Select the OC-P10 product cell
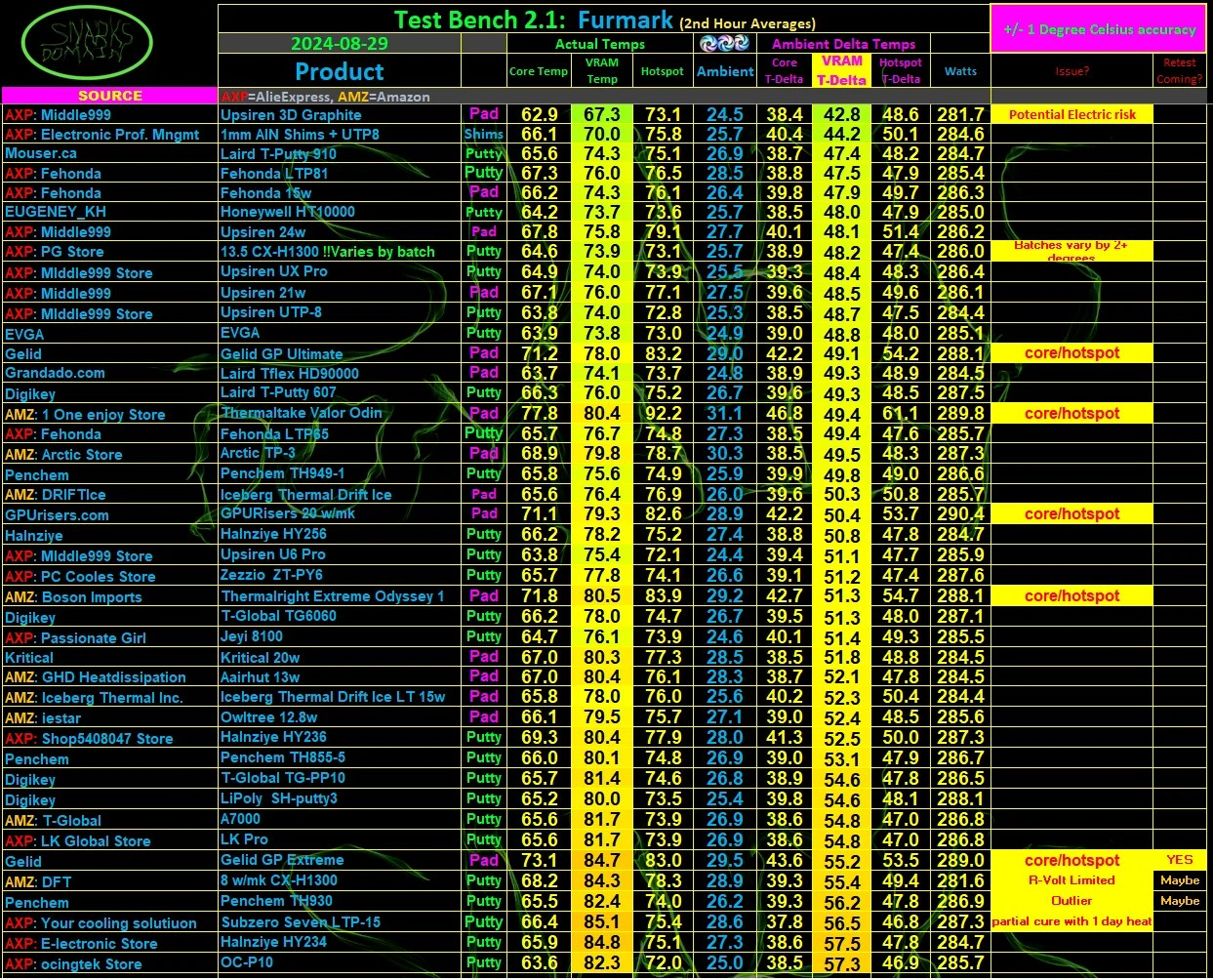Image resolution: width=1213 pixels, height=980 pixels. [340, 962]
